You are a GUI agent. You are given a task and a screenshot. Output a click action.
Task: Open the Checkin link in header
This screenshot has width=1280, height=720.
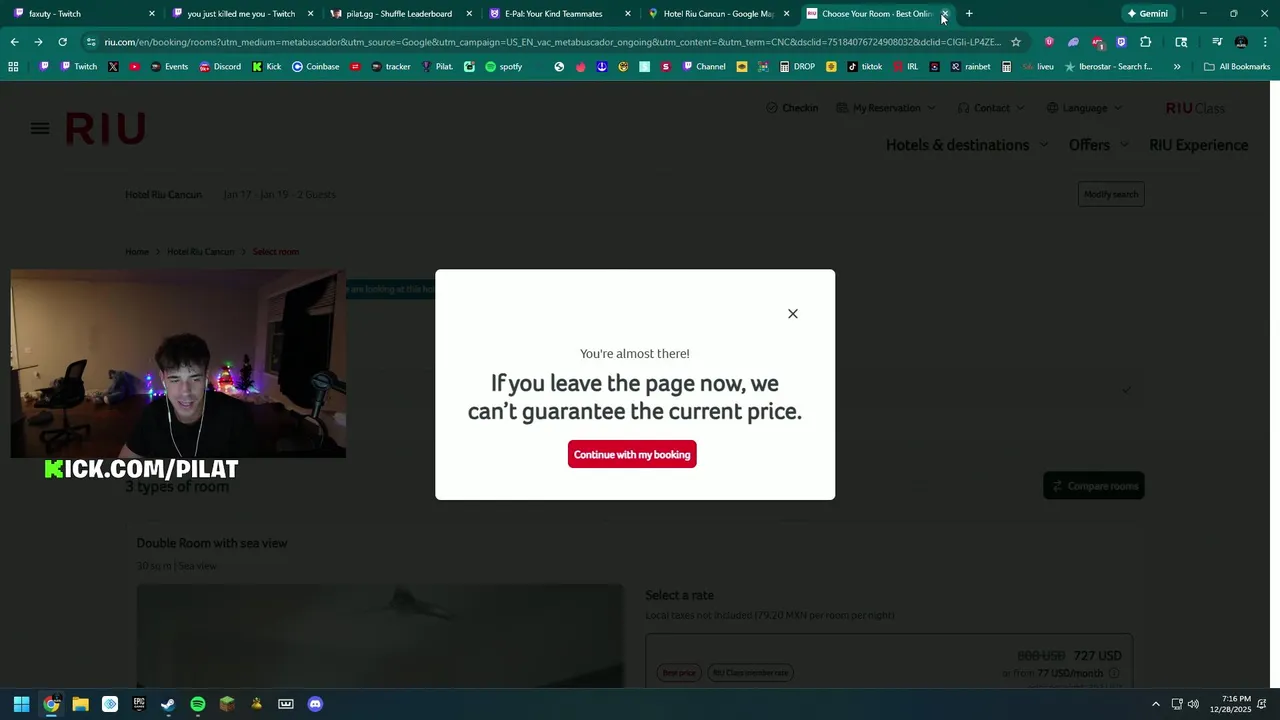pos(792,108)
